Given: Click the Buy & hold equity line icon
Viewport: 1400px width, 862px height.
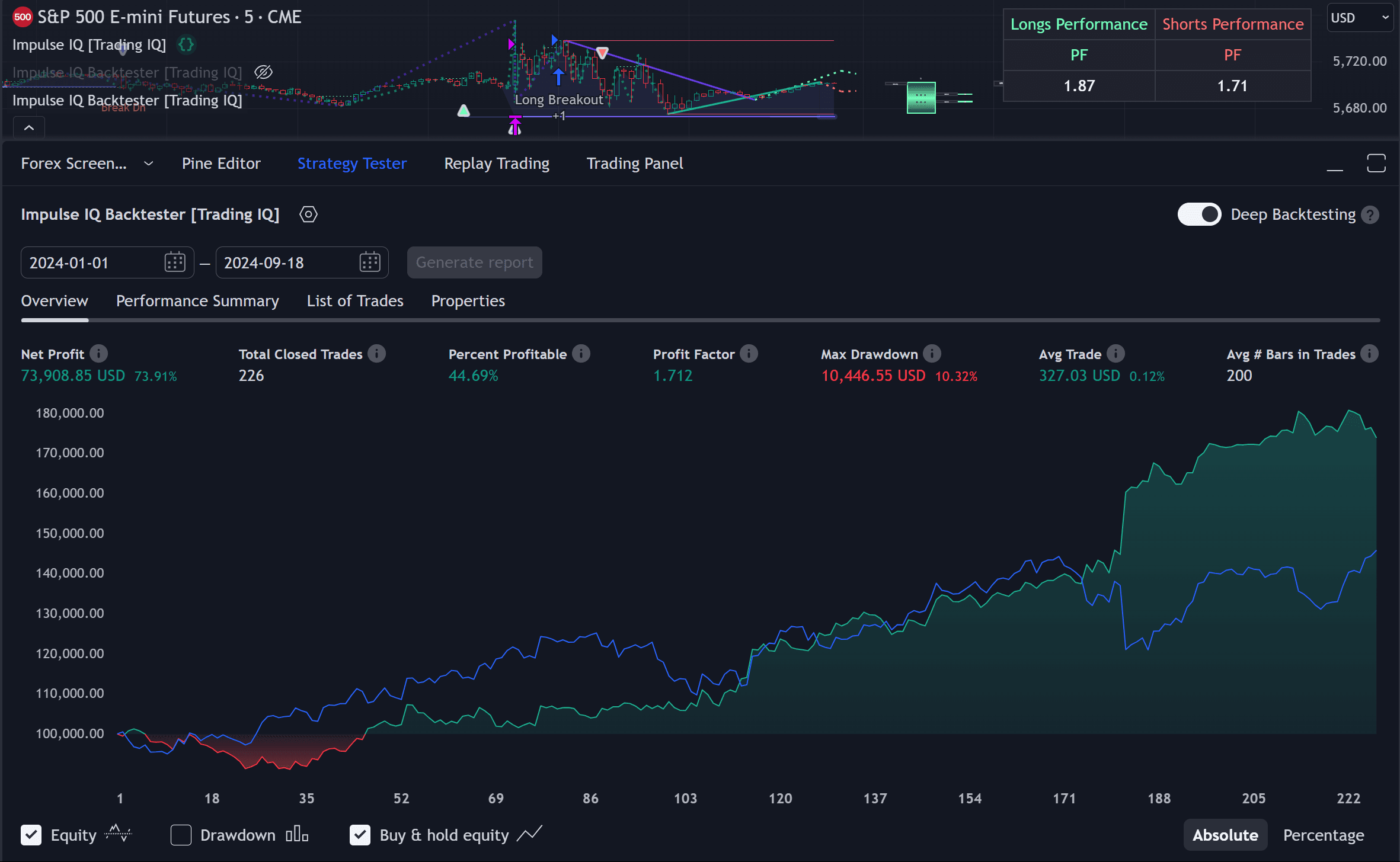Looking at the screenshot, I should 529,834.
